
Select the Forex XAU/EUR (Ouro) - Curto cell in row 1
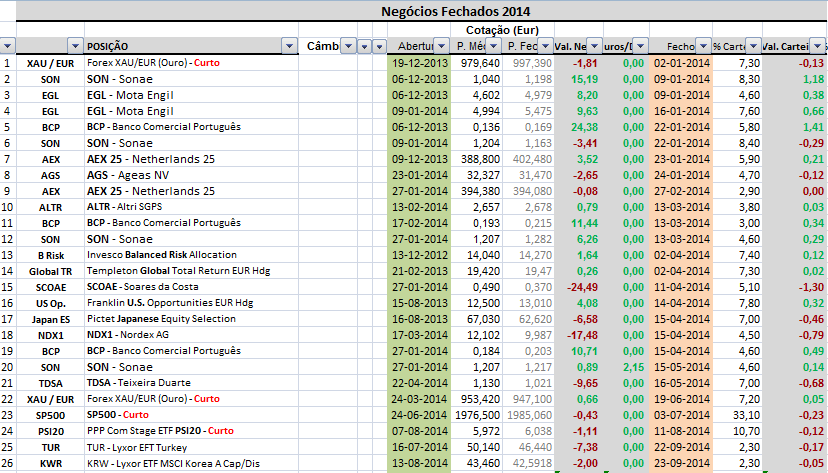pyautogui.click(x=154, y=62)
